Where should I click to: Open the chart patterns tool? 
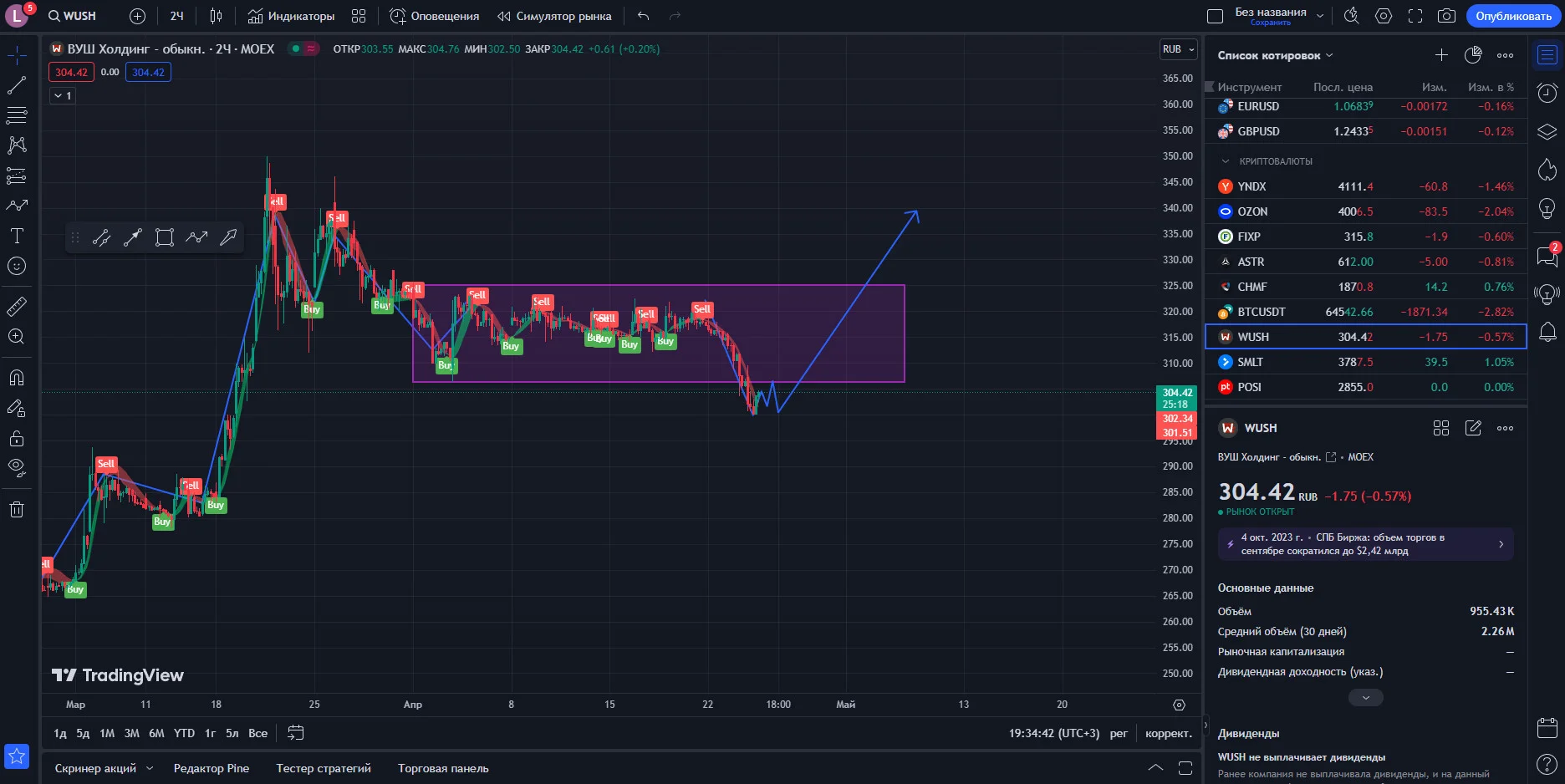click(17, 145)
